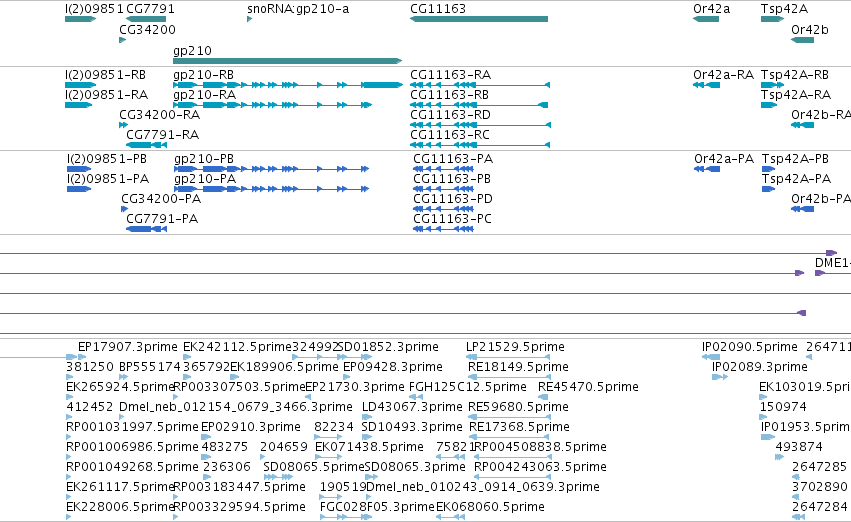Image resolution: width=851 pixels, height=522 pixels.
Task: Open EST EP02910.3prime
Action: click(251, 427)
